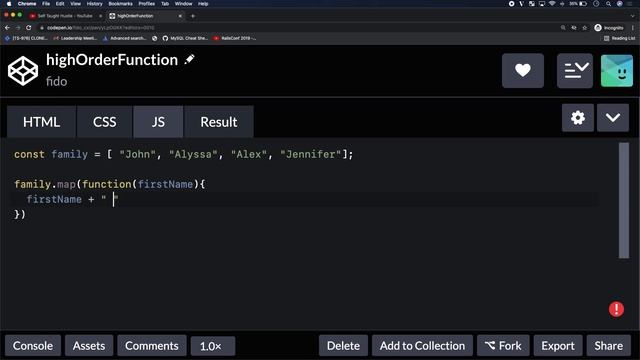Click the highOrderFunction pen title

point(112,60)
